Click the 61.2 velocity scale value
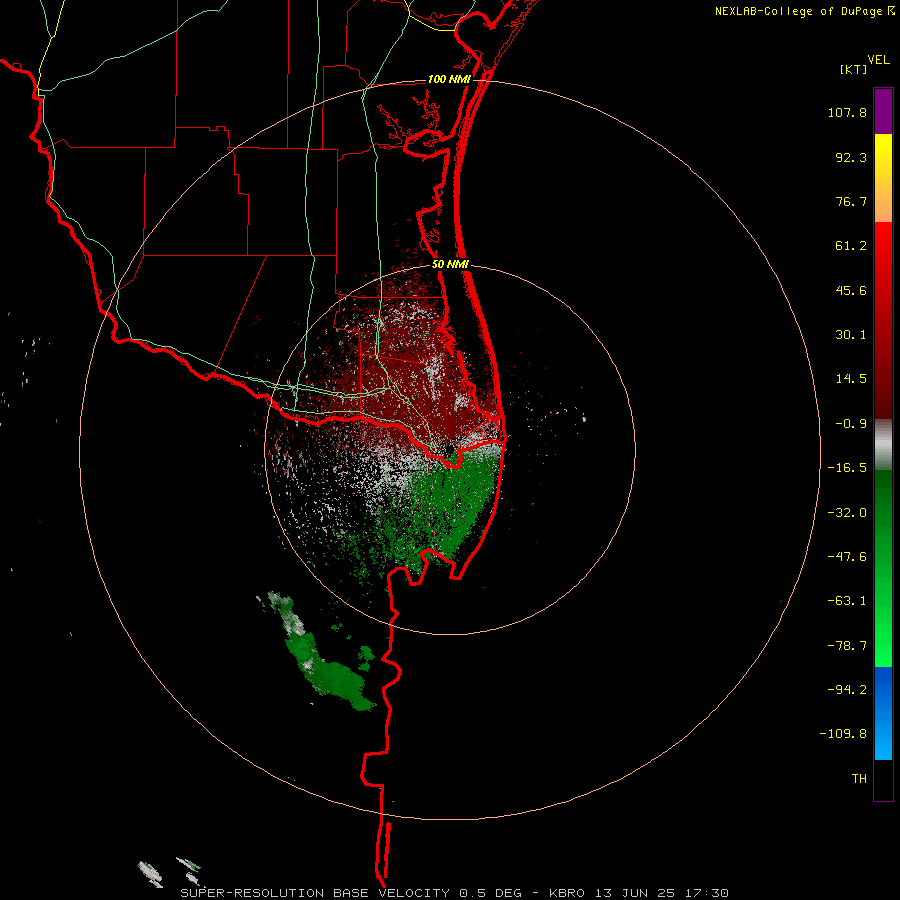 pos(851,246)
